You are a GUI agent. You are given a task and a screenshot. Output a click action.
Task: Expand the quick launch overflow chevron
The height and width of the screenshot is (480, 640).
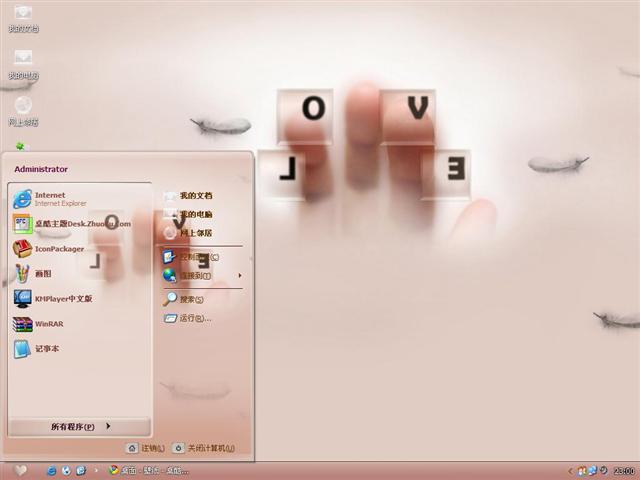coord(96,470)
